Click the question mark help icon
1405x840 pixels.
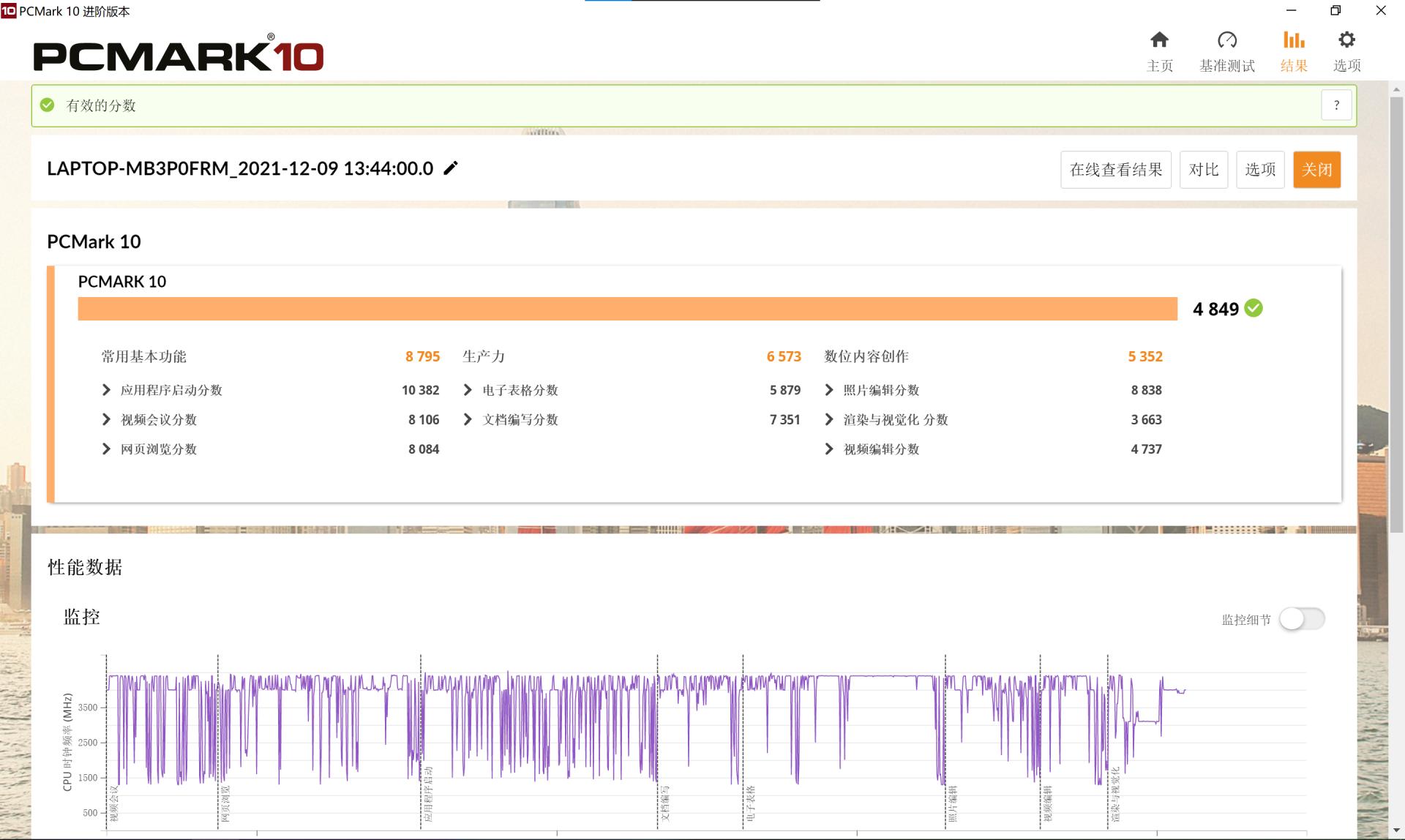click(1336, 105)
